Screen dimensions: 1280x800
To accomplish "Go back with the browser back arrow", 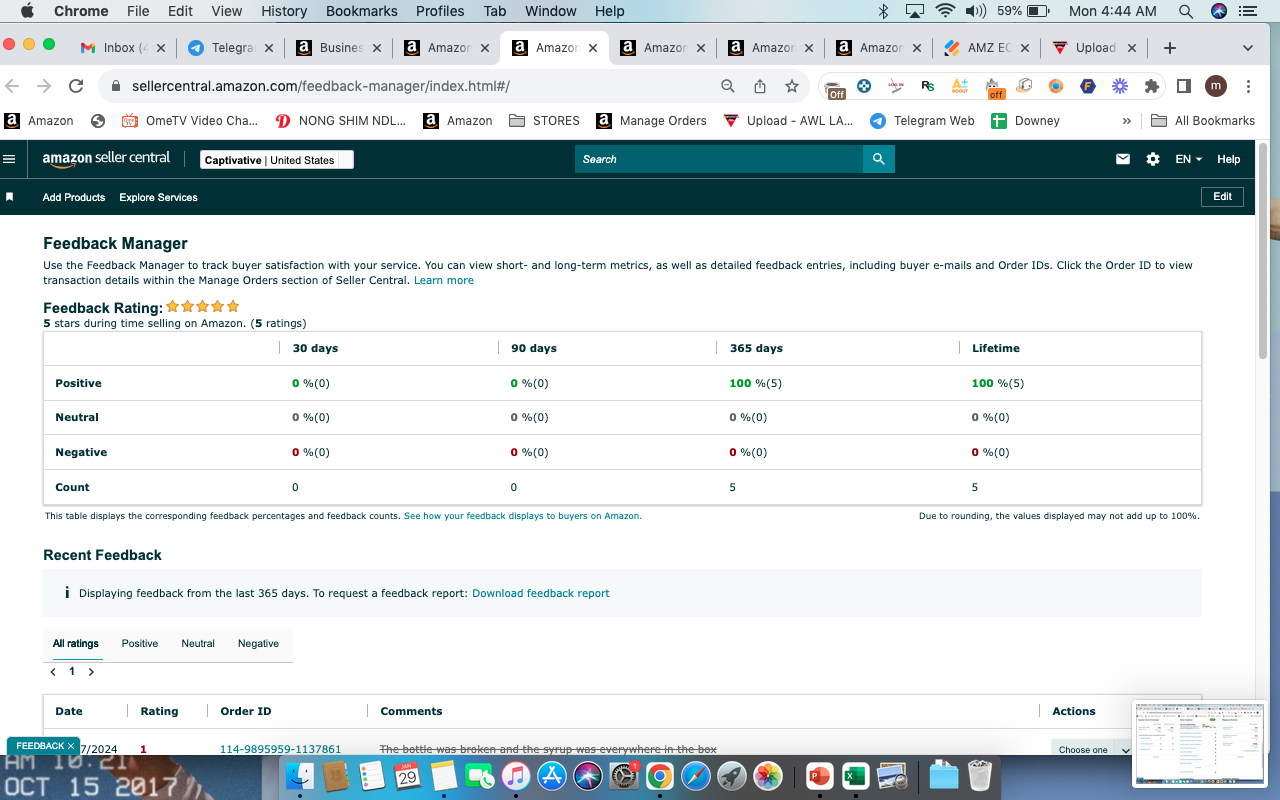I will pos(13,86).
